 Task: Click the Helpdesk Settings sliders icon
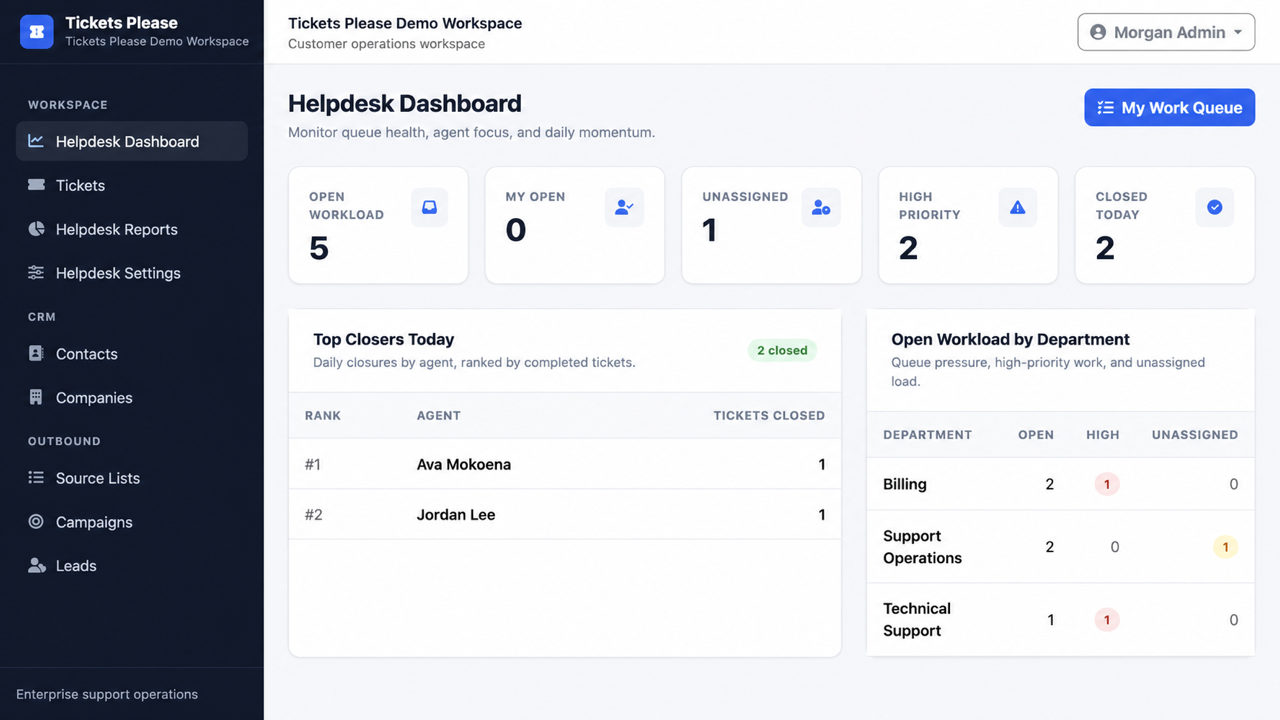point(36,273)
